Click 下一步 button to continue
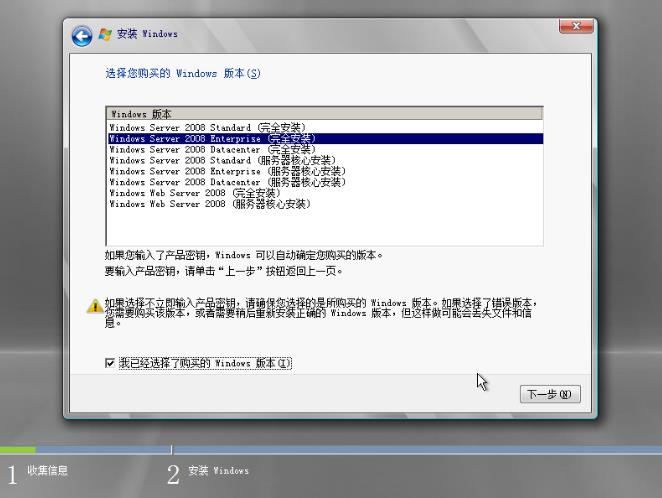The height and width of the screenshot is (498, 662). [x=549, y=394]
